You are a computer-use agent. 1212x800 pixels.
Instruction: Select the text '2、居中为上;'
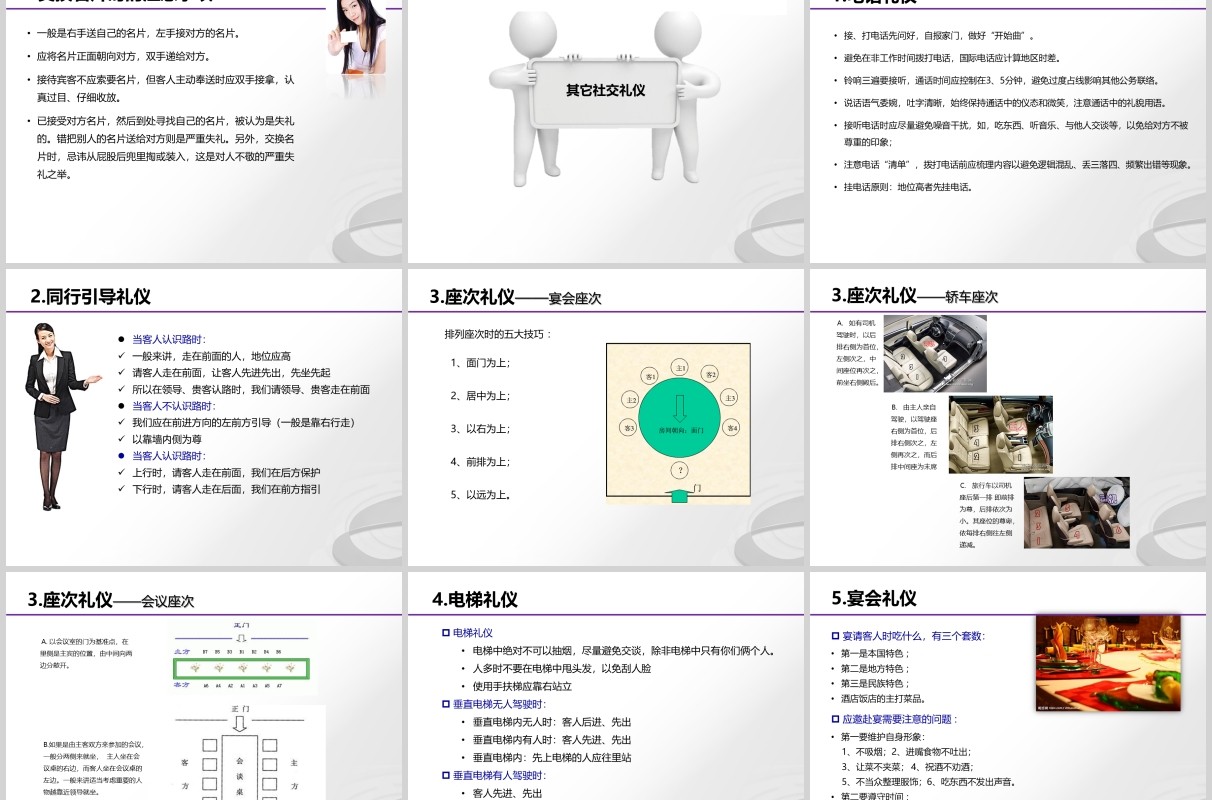tap(480, 396)
